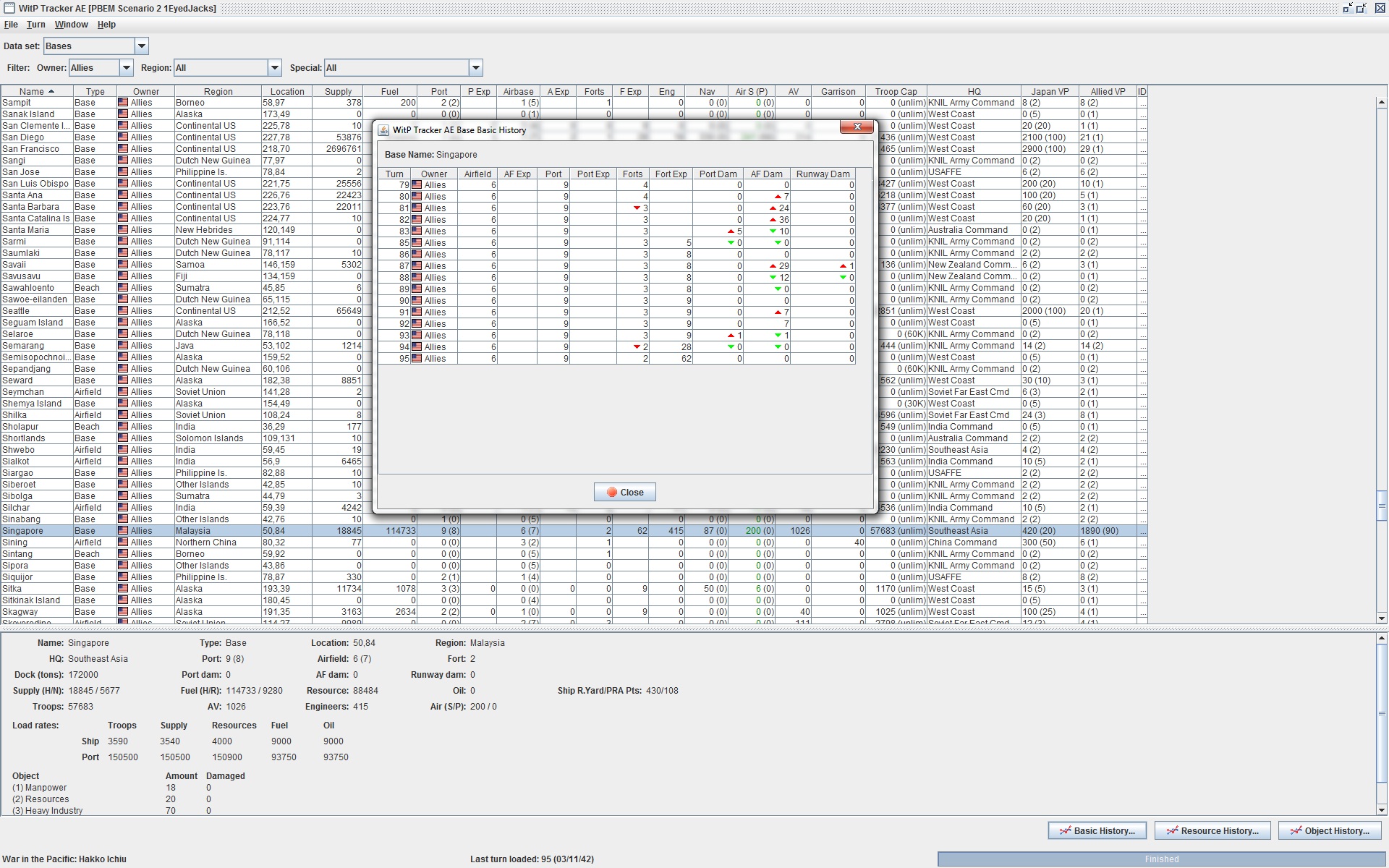Click the Runway Dam header in dialog
Viewport: 1389px width, 868px height.
(823, 174)
